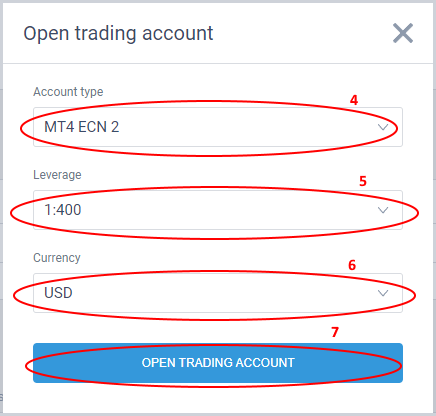The height and width of the screenshot is (416, 436).
Task: Select the MT4 ECN 2 value text
Action: coord(82,127)
